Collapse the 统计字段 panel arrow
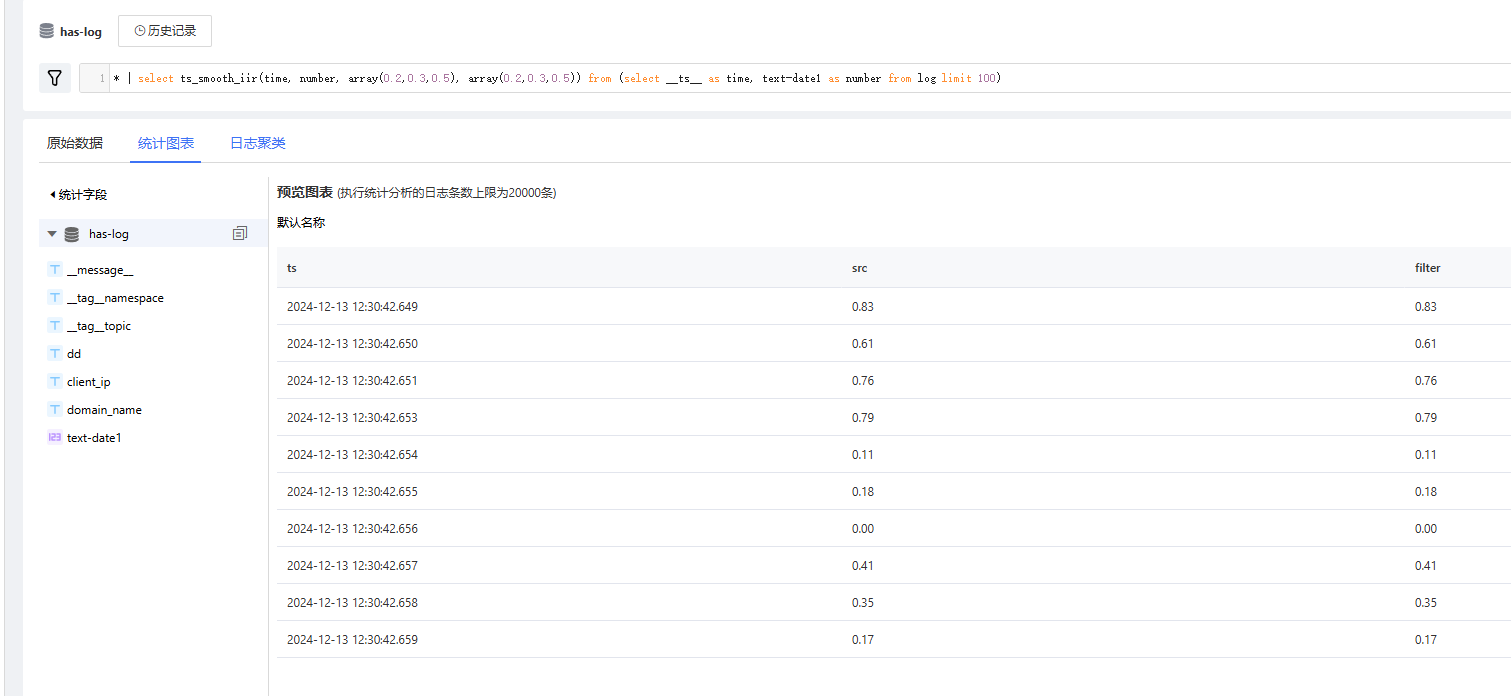This screenshot has width=1511, height=696. tap(52, 194)
